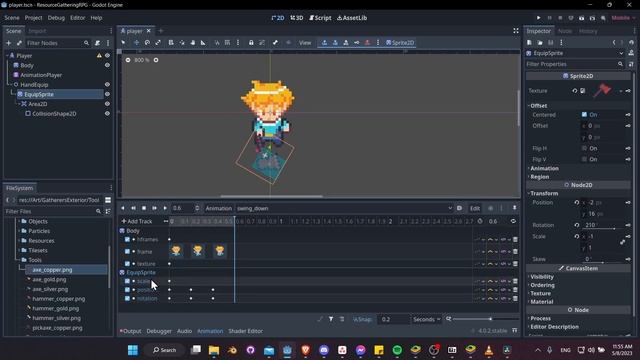Disable the frame animation track
The image size is (640, 360).
click(127, 251)
